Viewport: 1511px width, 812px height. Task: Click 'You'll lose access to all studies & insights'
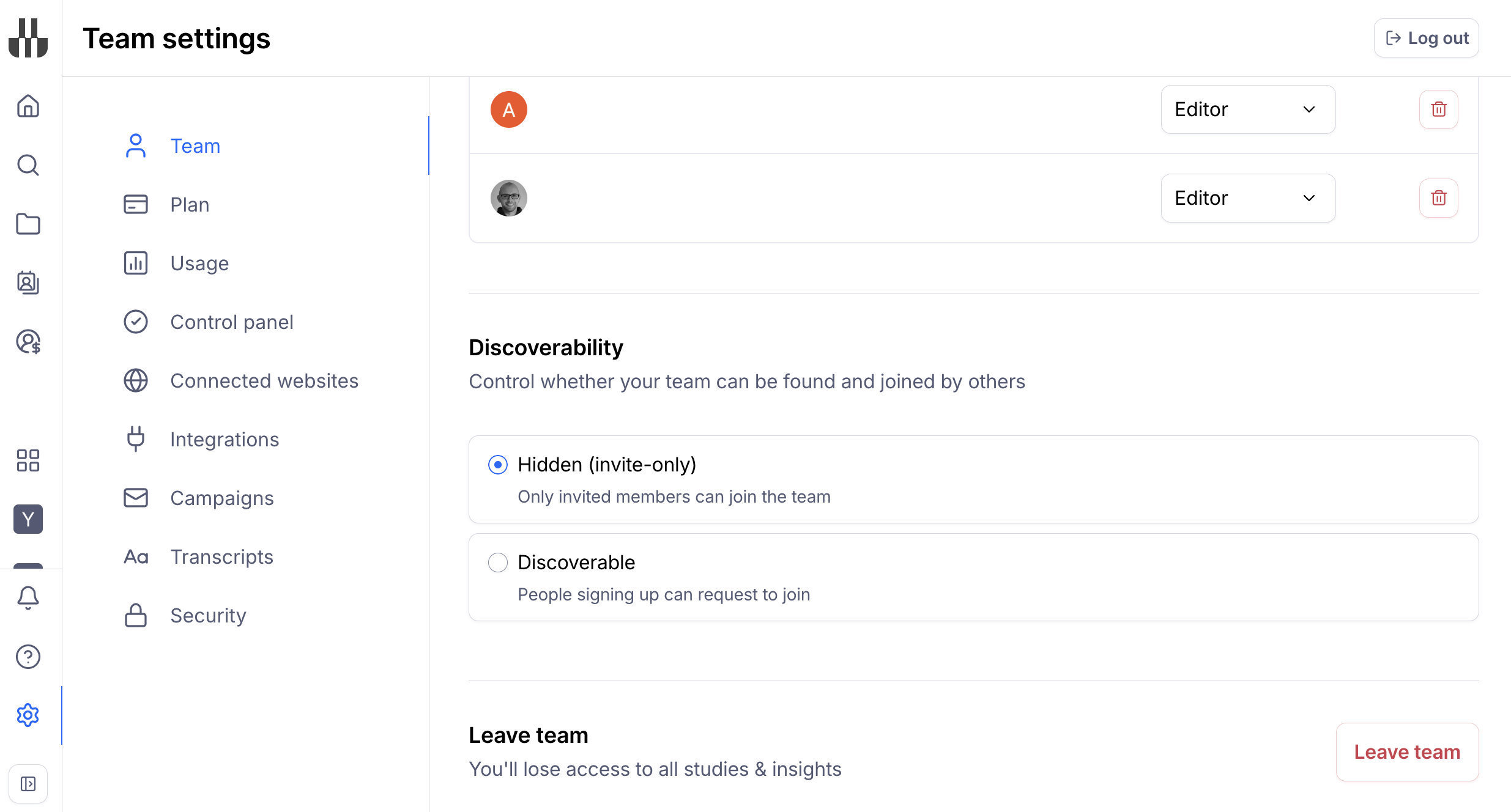(655, 769)
